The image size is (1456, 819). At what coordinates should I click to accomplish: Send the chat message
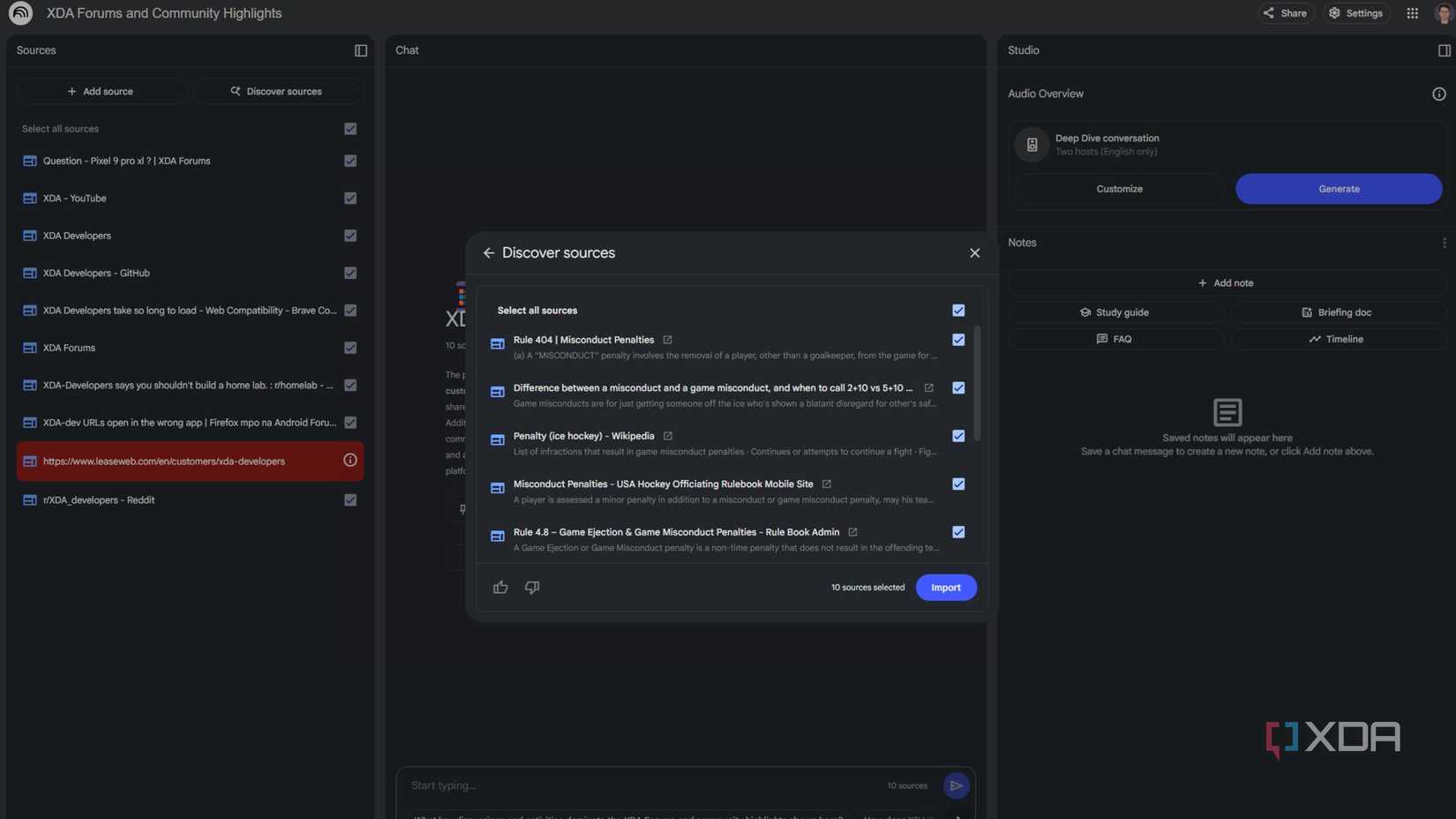tap(956, 785)
